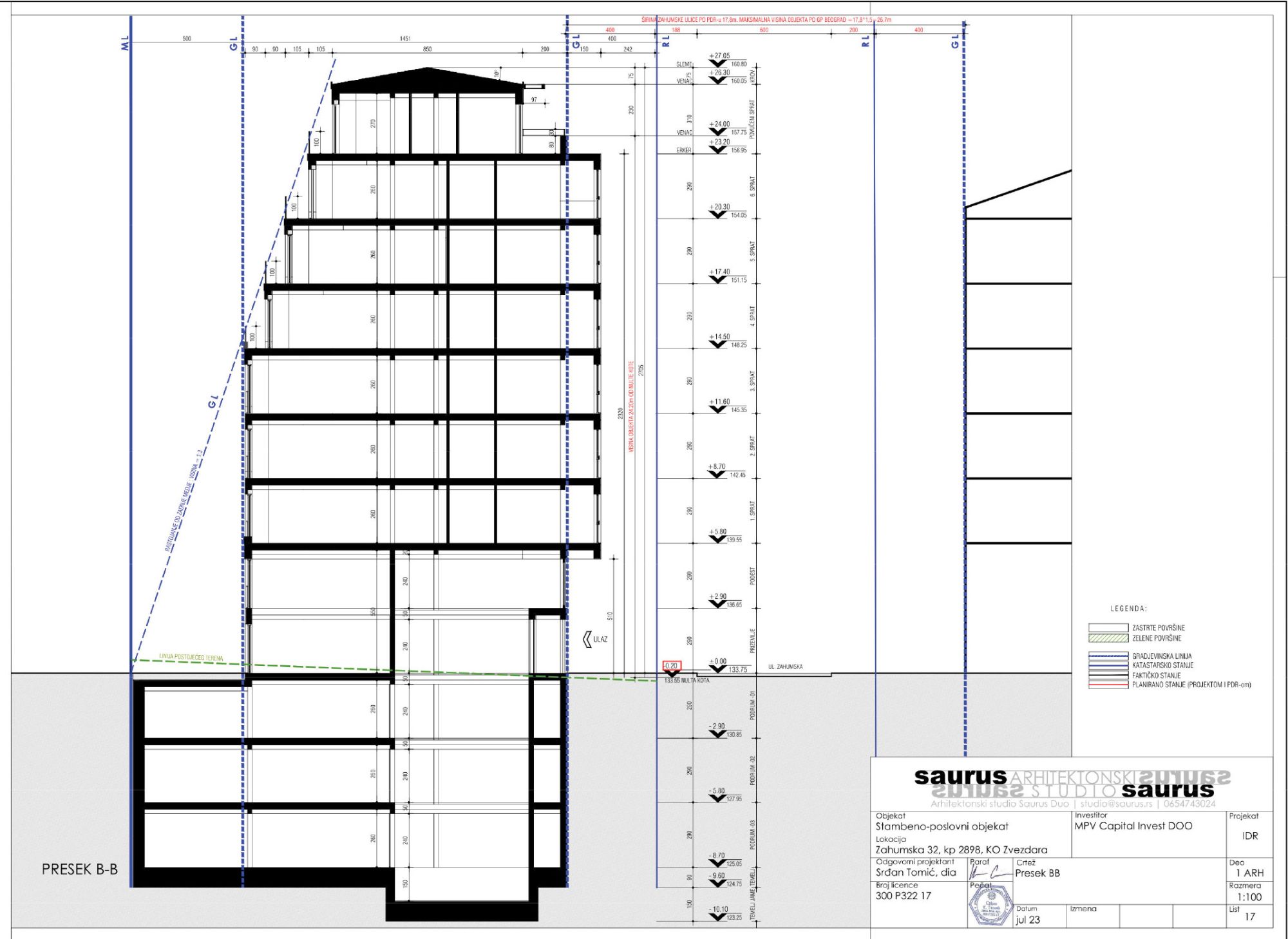1288x939 pixels.
Task: Click the MPV Capital Invest DOO investor field
Action: [1133, 826]
